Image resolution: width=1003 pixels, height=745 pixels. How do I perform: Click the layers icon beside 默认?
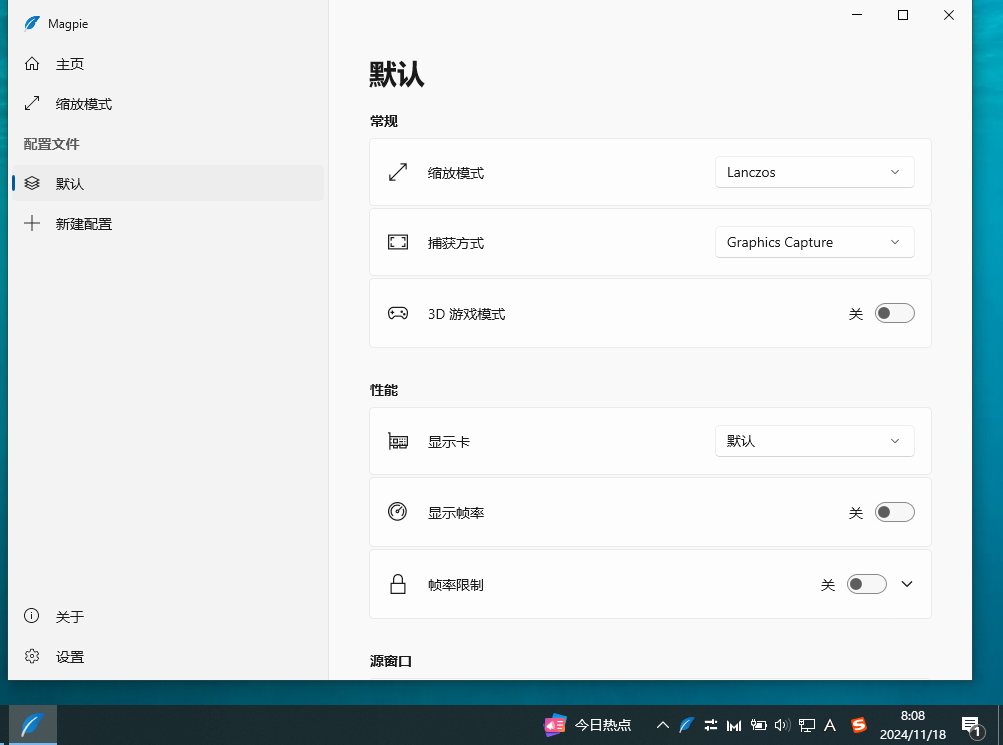[32, 184]
